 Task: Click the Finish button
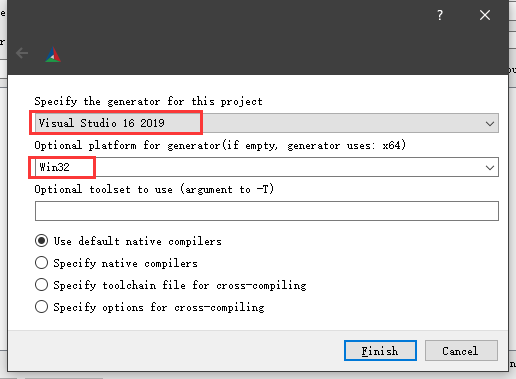380,351
